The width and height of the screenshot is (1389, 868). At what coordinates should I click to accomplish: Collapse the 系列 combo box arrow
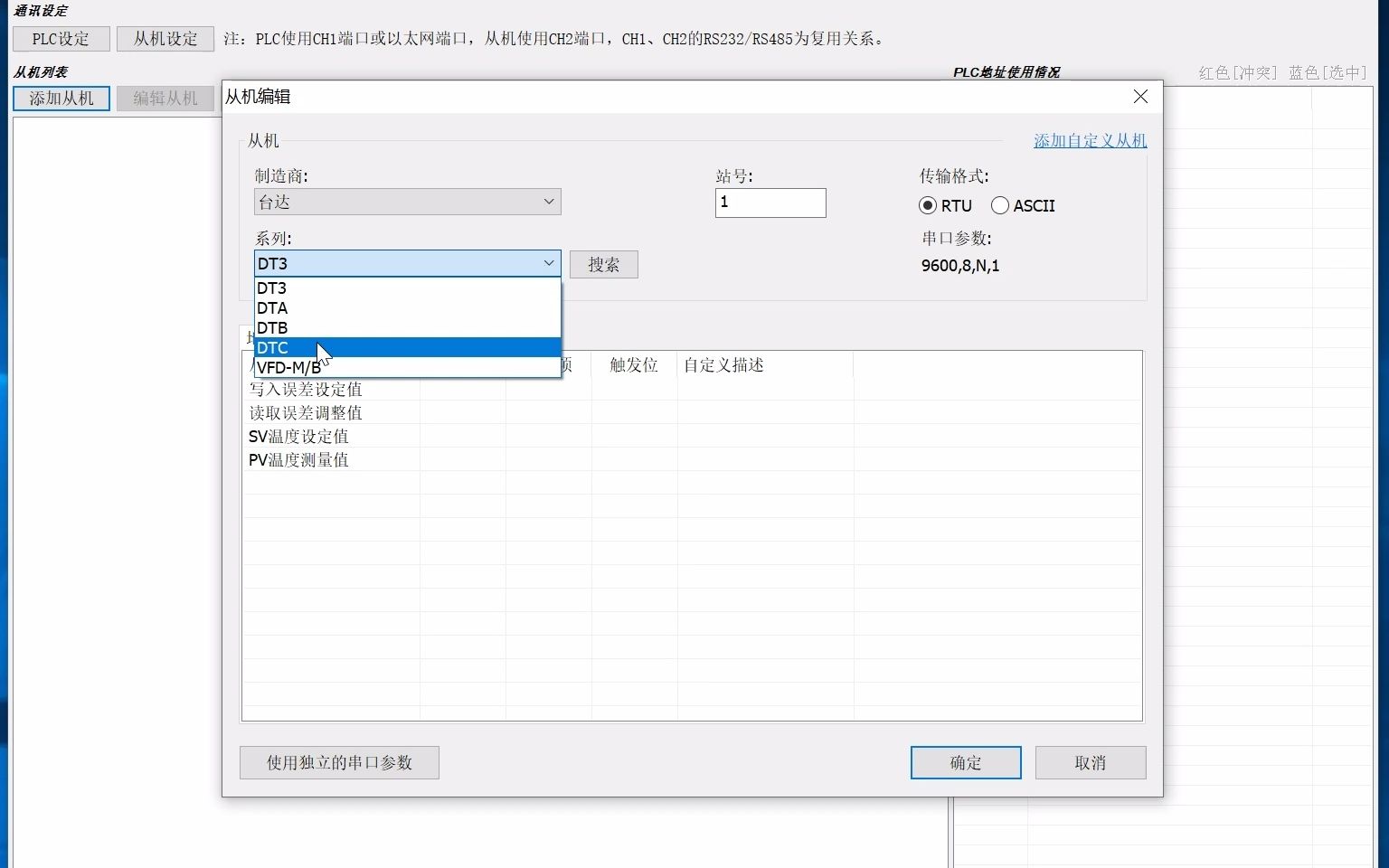point(548,263)
